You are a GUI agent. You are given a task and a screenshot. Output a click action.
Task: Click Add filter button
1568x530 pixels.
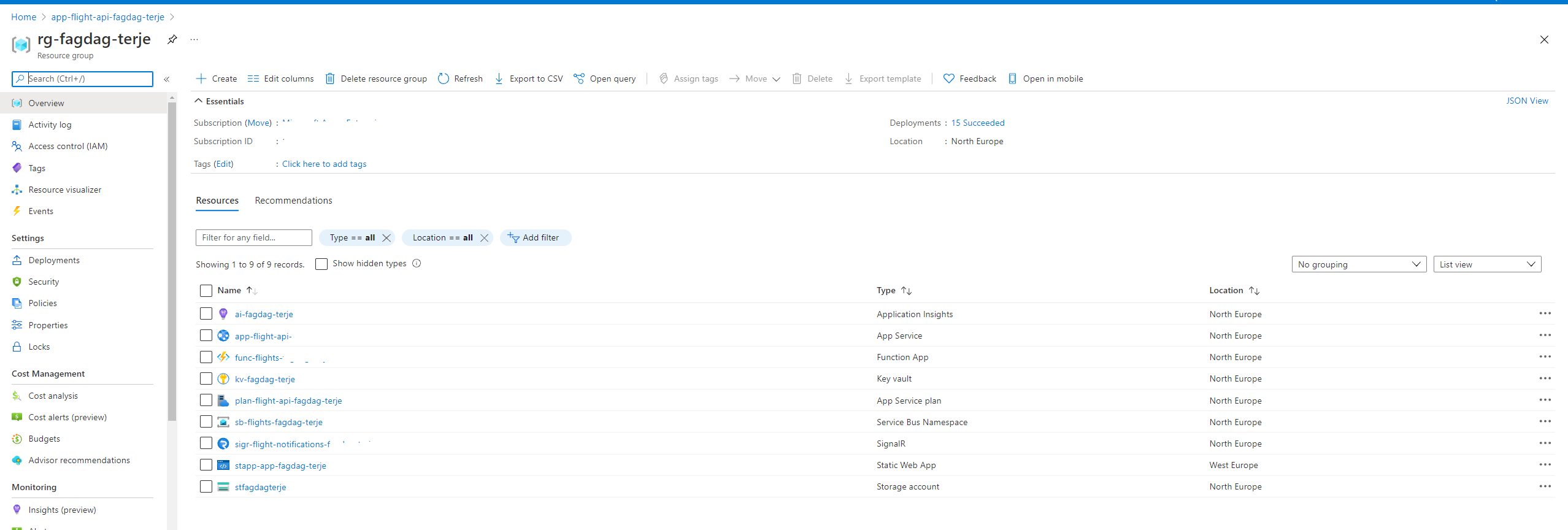point(535,237)
